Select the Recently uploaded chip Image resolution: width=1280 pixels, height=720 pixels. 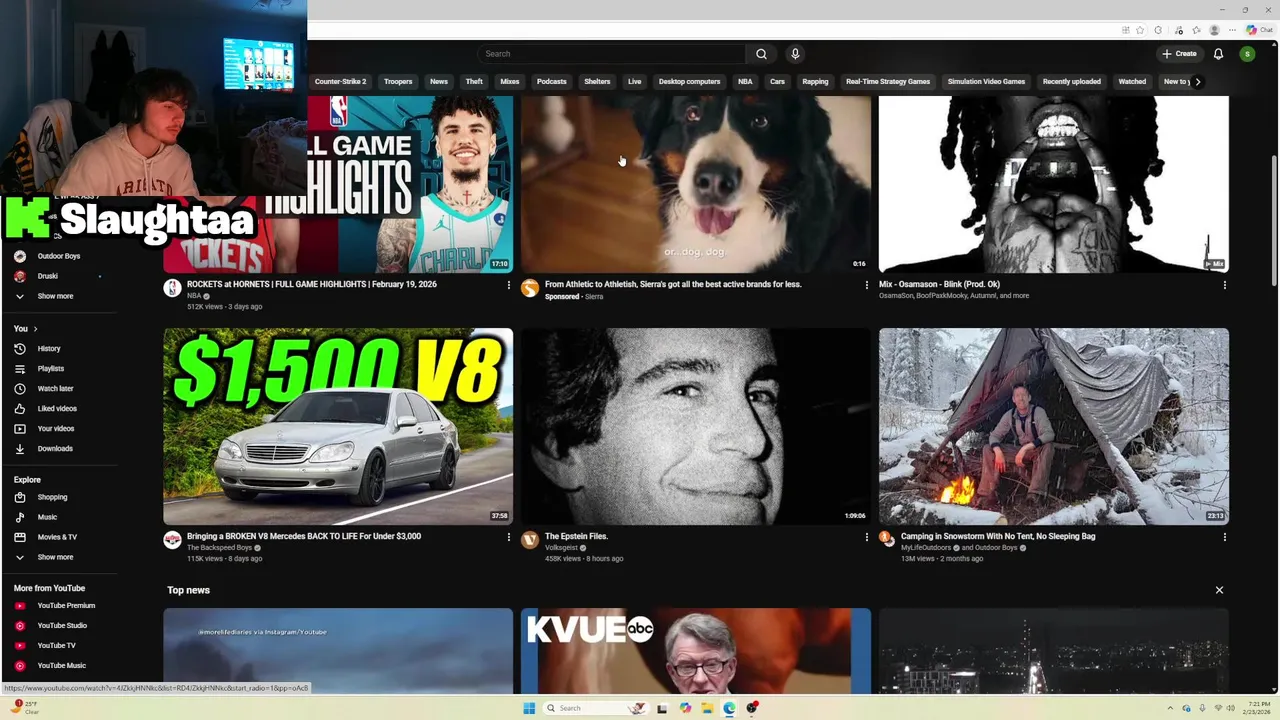click(1071, 82)
